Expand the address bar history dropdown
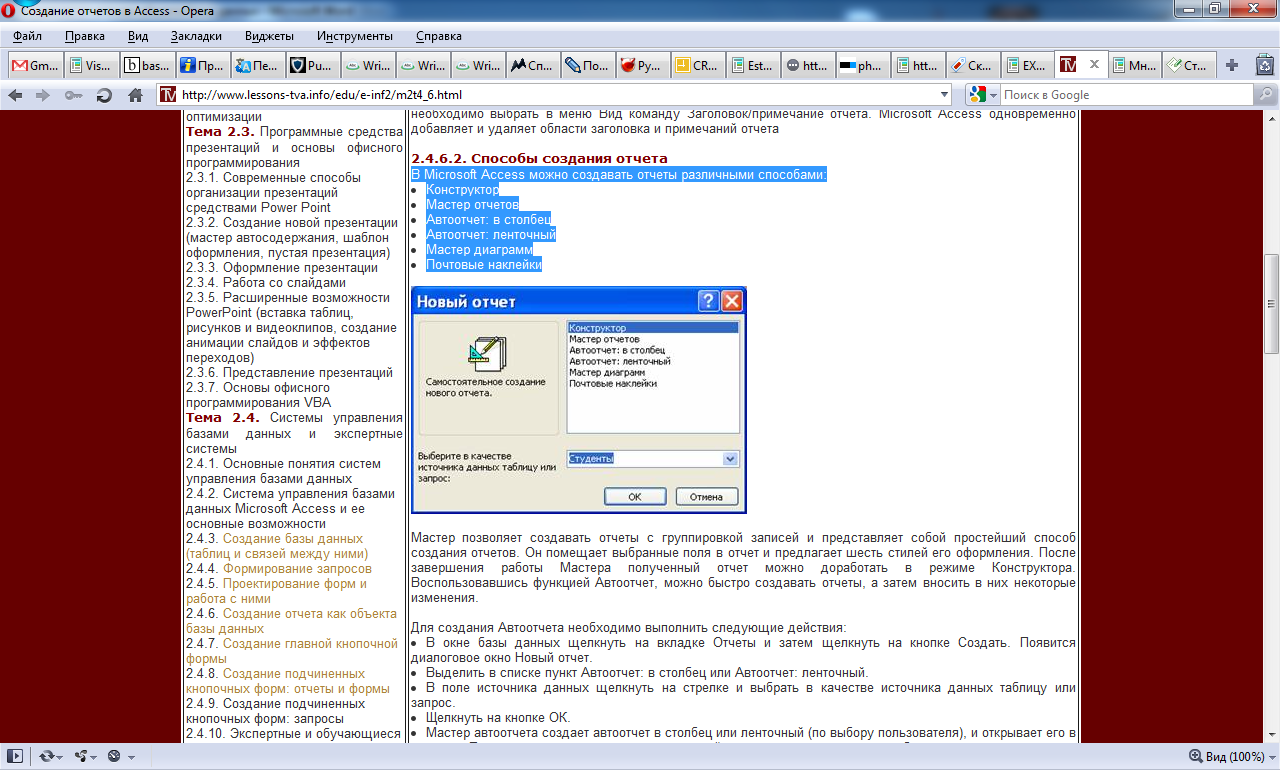1280x770 pixels. (x=945, y=95)
